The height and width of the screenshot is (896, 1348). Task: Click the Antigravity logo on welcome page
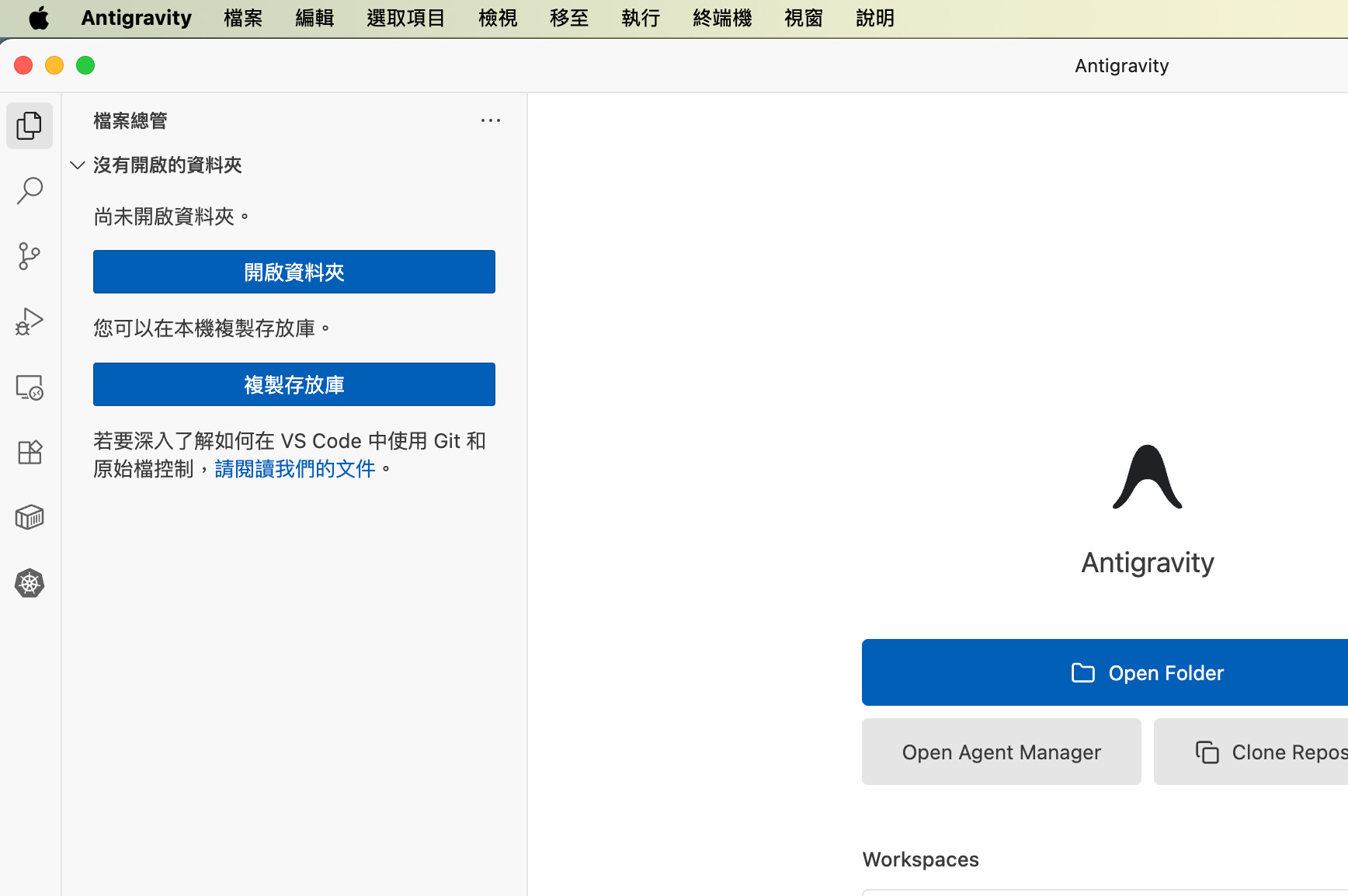[x=1148, y=477]
